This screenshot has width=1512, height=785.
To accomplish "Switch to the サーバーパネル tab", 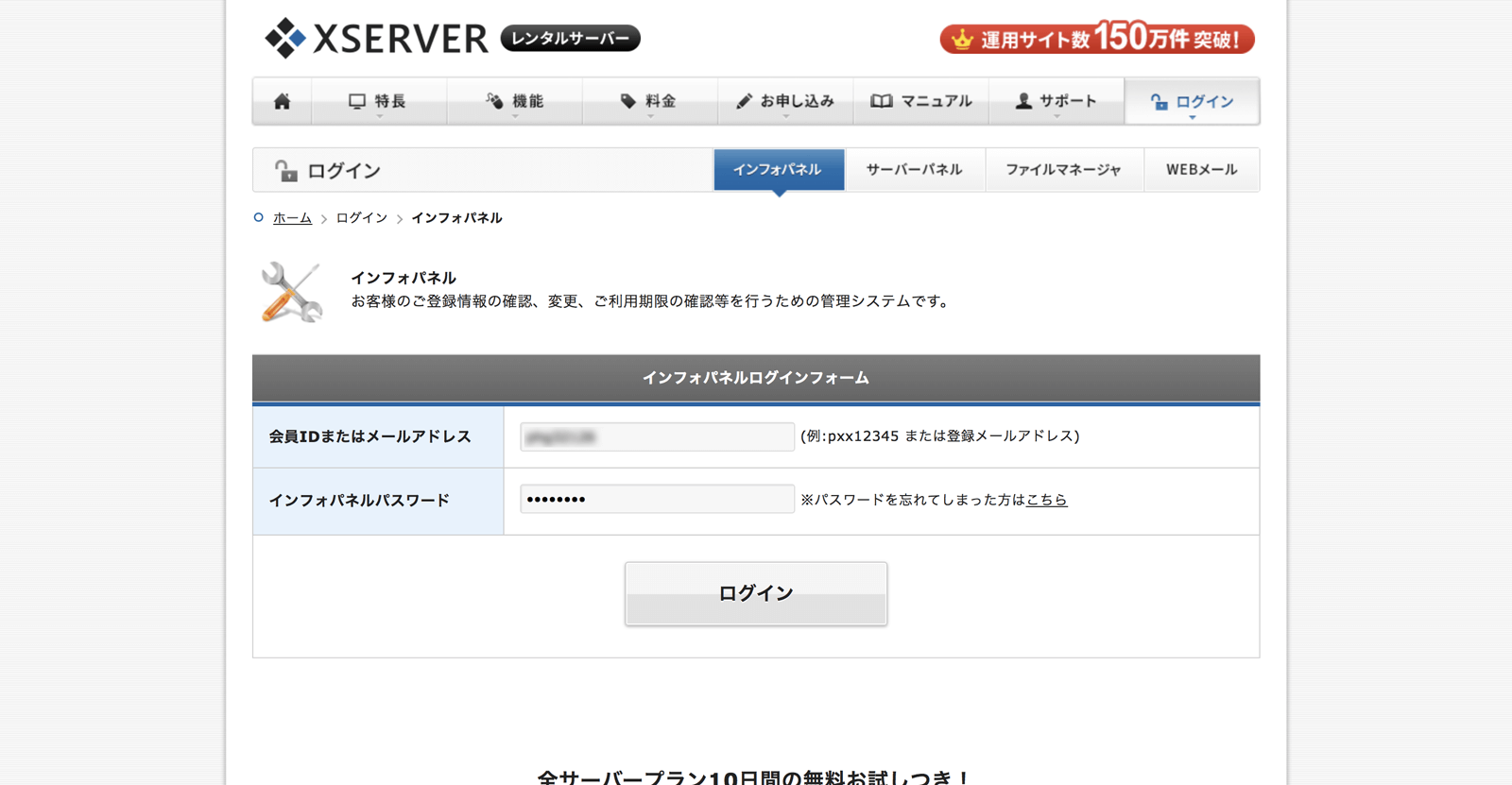I will point(915,170).
